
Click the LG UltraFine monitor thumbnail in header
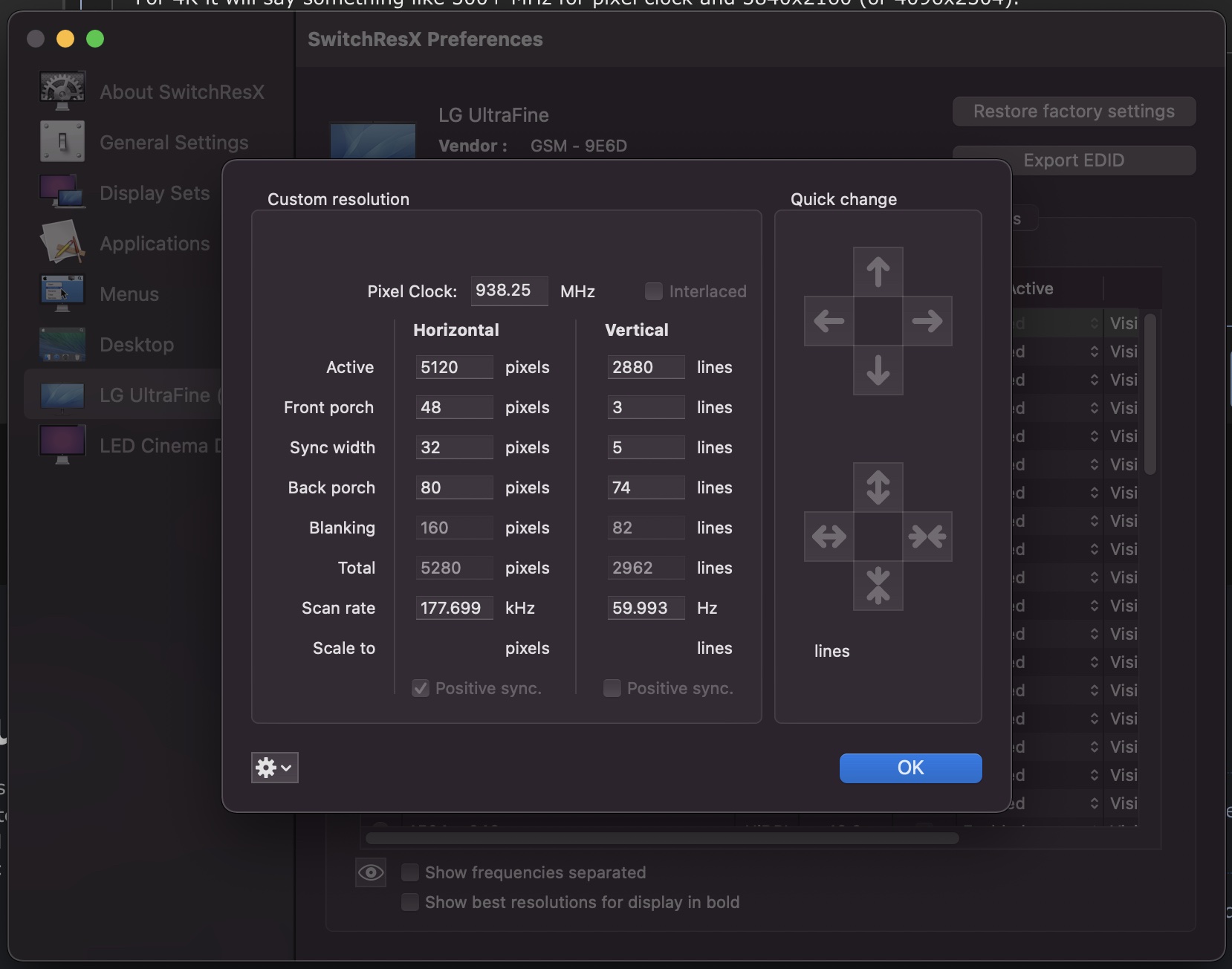(373, 140)
